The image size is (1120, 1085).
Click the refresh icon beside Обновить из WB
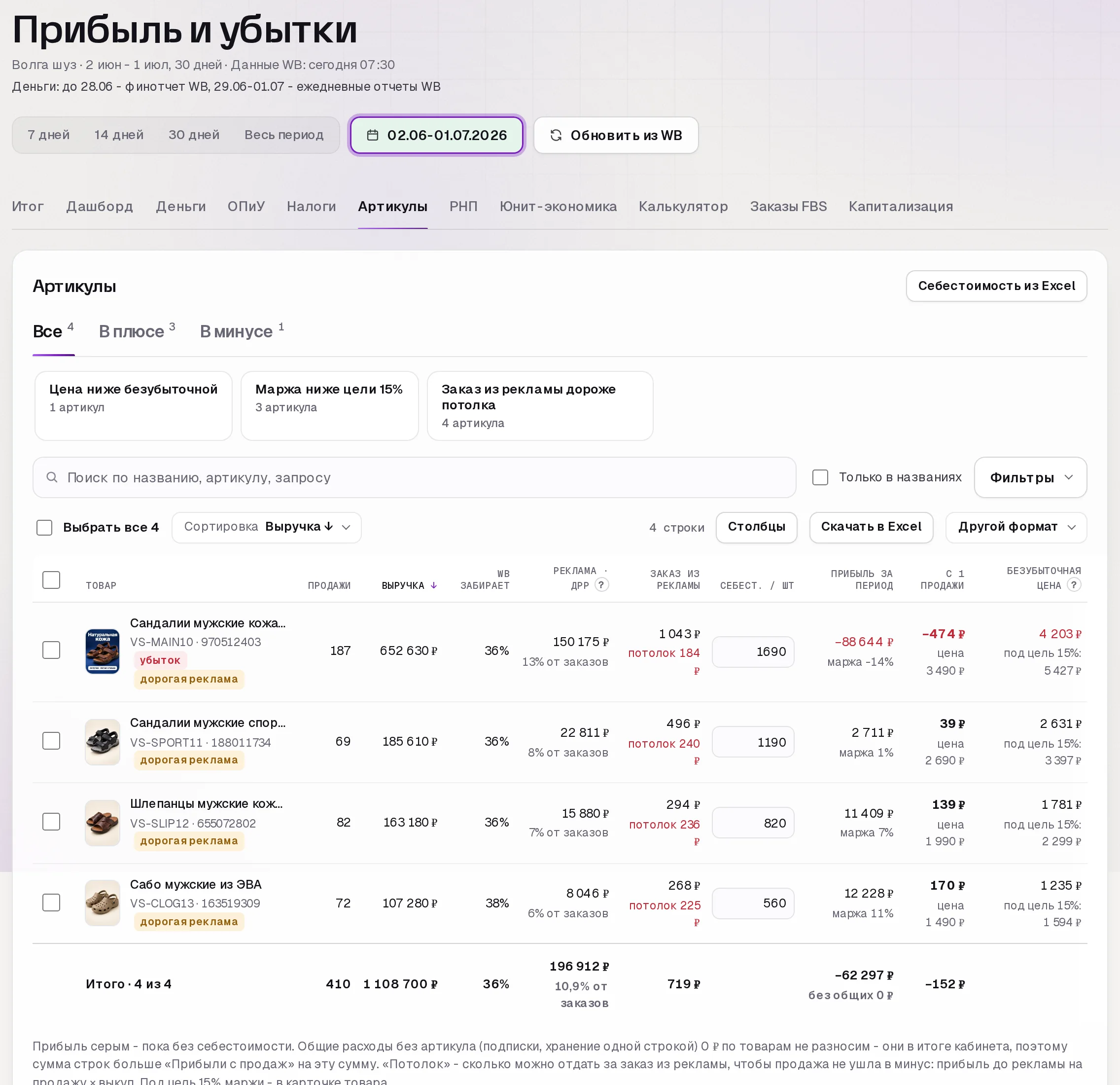coord(556,136)
